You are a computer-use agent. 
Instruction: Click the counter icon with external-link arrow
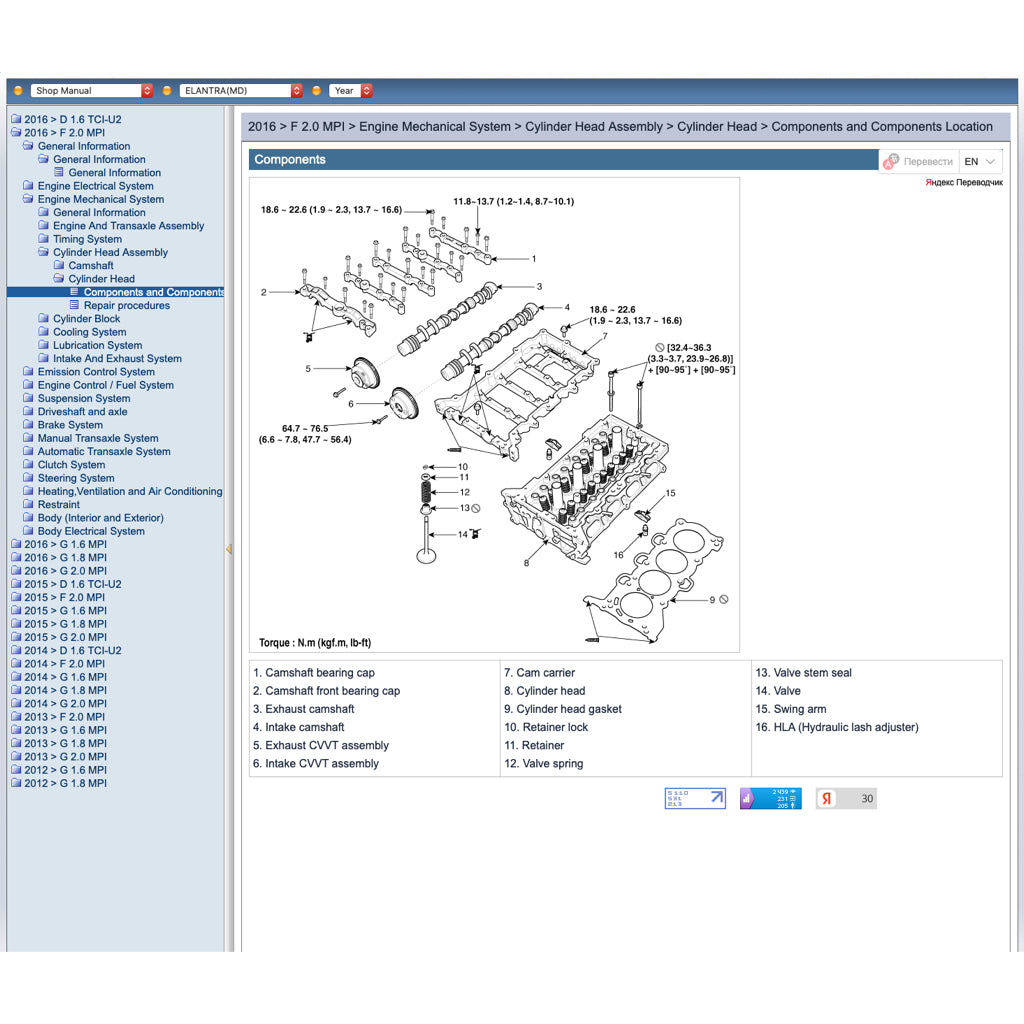[694, 798]
